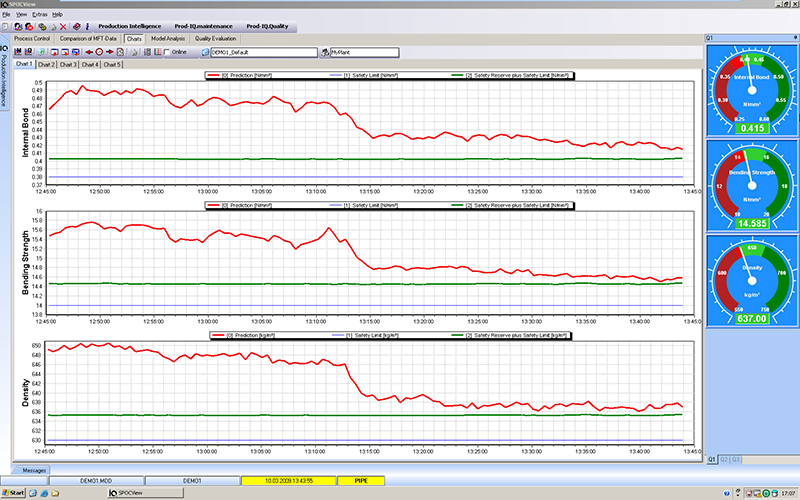The height and width of the screenshot is (500, 800).
Task: Click the red X delete icon in main toolbar
Action: pos(65,26)
